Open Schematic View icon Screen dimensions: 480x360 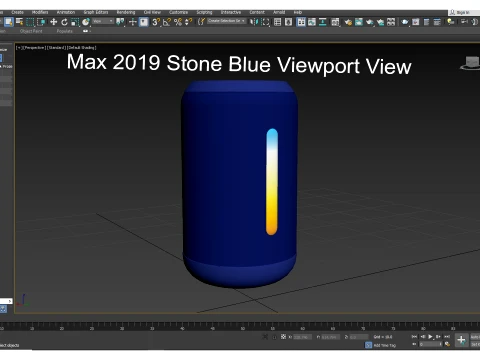[x=323, y=22]
